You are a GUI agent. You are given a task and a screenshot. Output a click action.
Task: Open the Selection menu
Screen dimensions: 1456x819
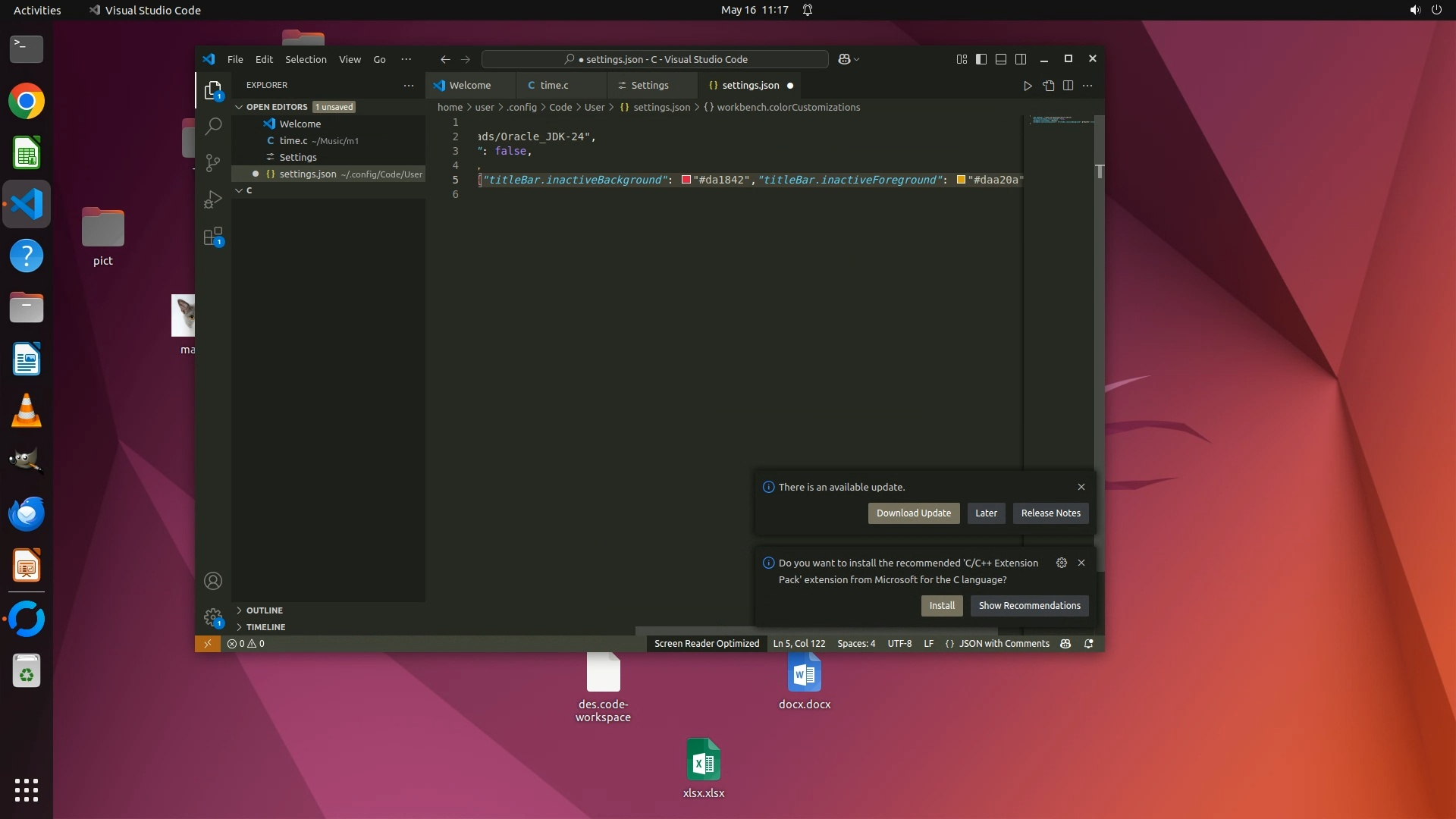tap(306, 59)
